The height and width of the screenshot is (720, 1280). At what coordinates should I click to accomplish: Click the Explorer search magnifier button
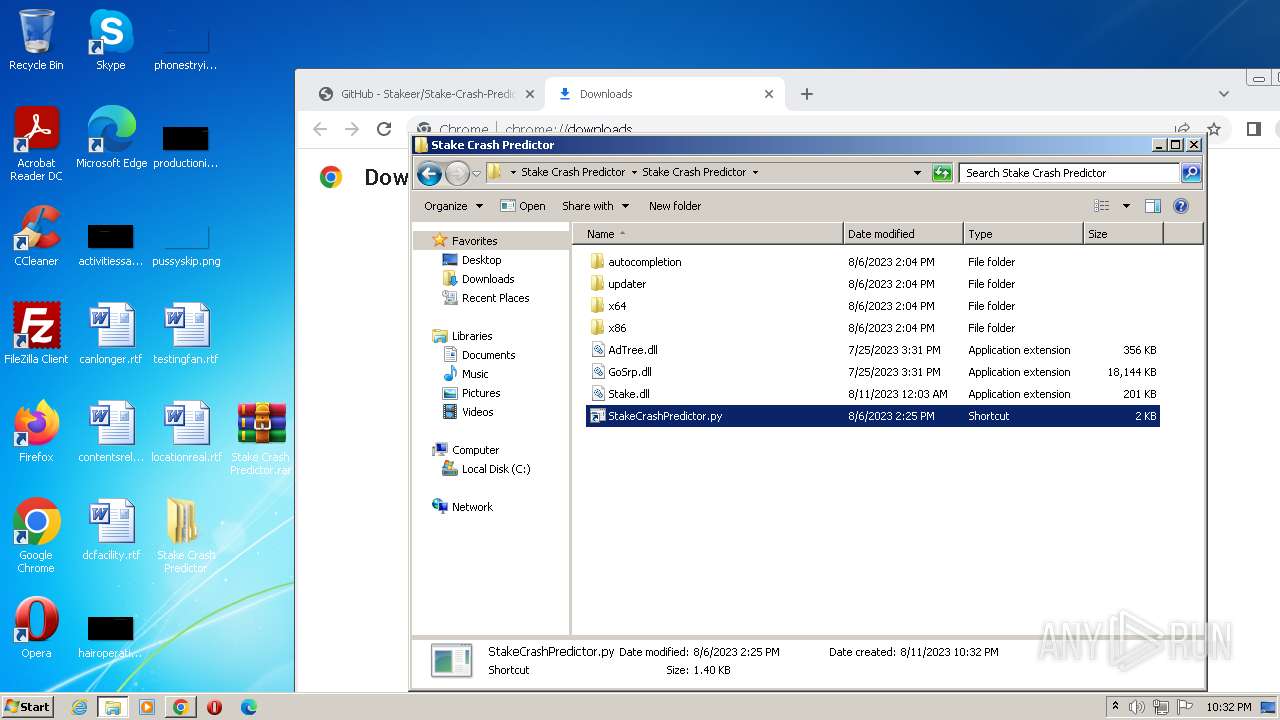[1190, 173]
